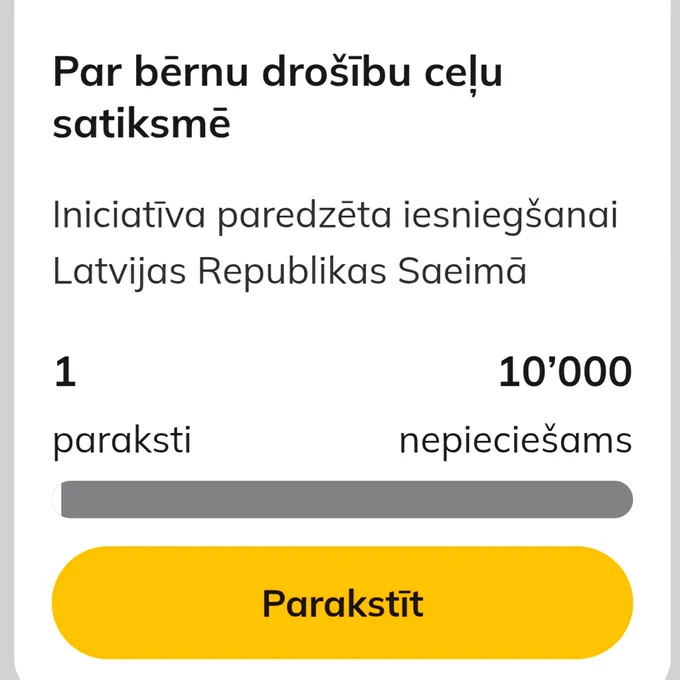Click the gray margin left of the card

tap(7, 340)
